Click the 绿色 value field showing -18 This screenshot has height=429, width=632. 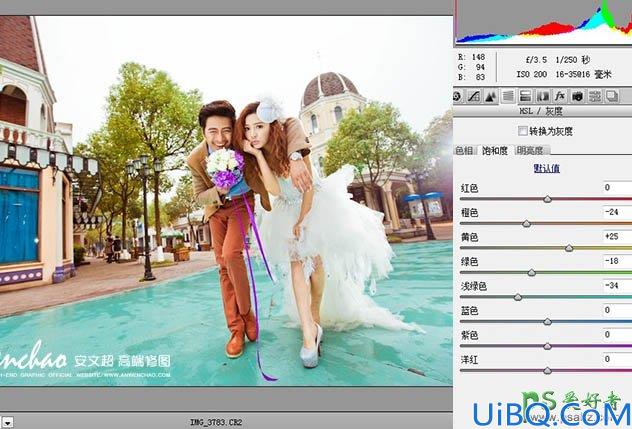[617, 261]
